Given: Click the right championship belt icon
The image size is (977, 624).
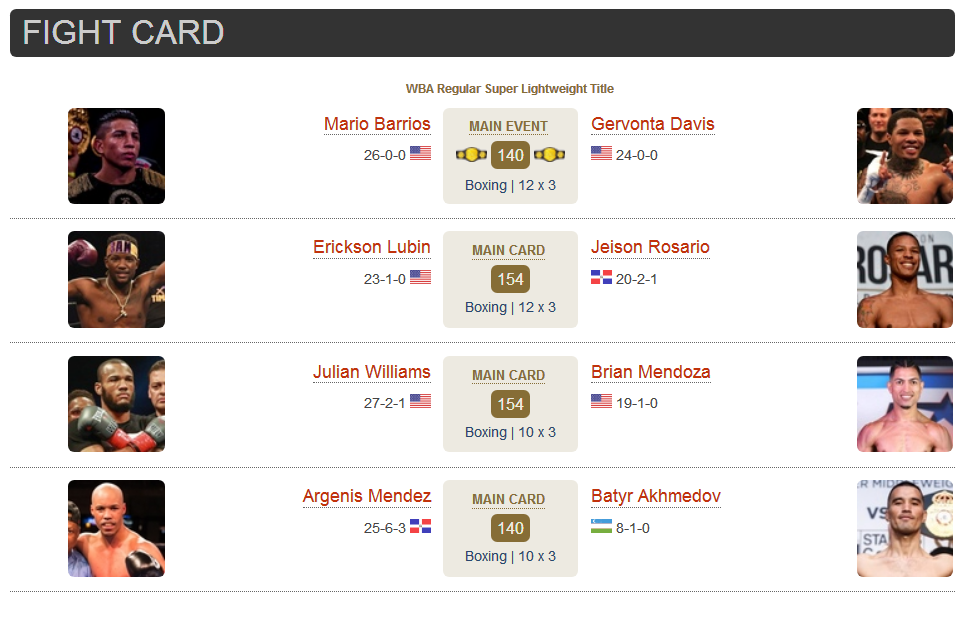Looking at the screenshot, I should 550,155.
